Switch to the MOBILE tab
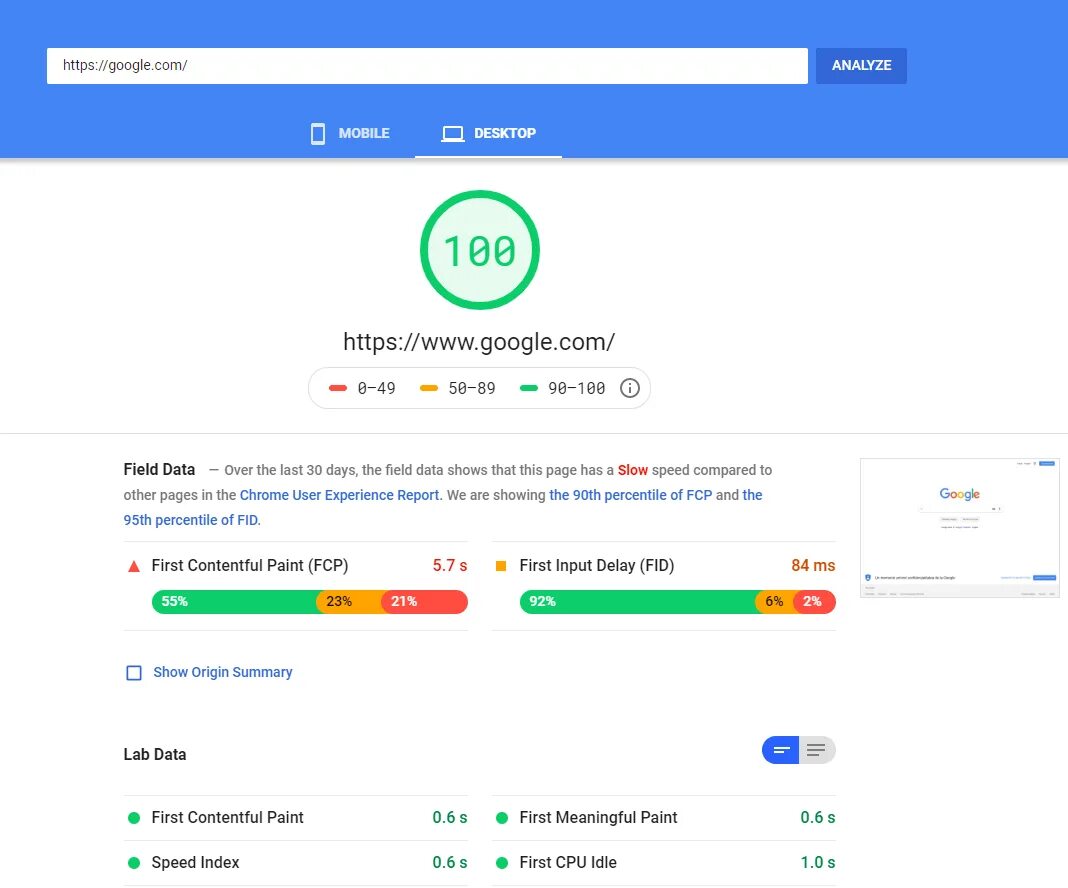This screenshot has width=1068, height=888. click(350, 133)
